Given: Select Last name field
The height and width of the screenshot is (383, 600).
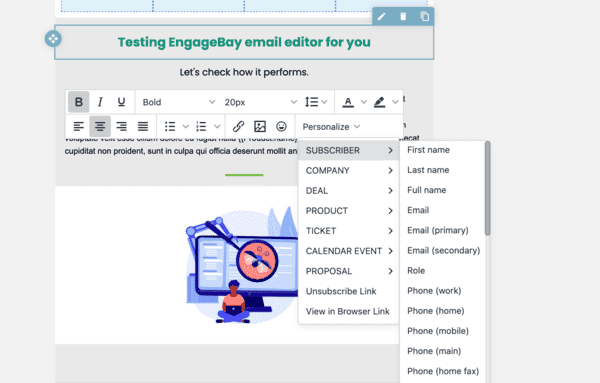Looking at the screenshot, I should (442, 170).
